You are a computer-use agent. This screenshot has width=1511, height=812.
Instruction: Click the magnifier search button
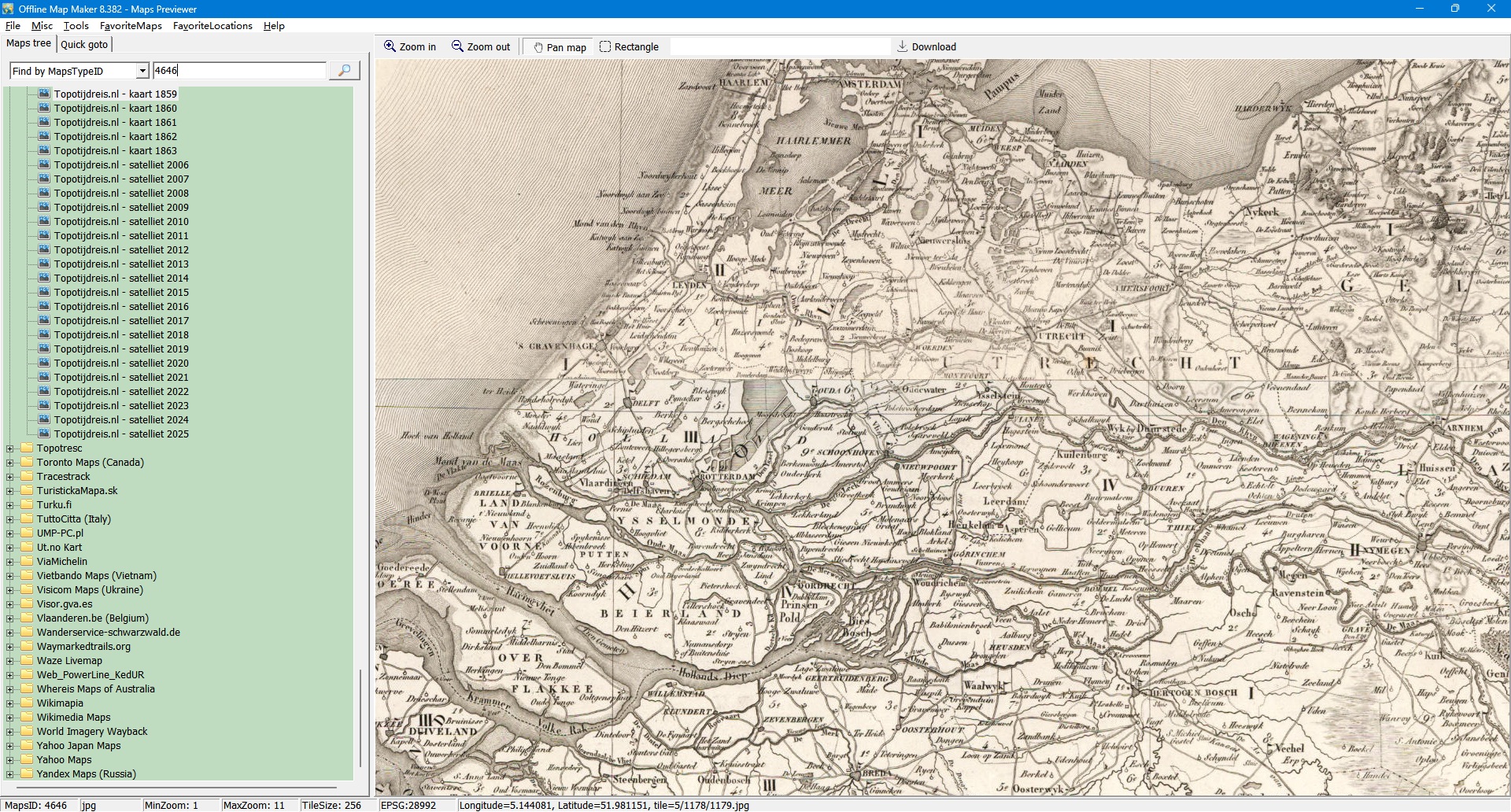(x=344, y=71)
